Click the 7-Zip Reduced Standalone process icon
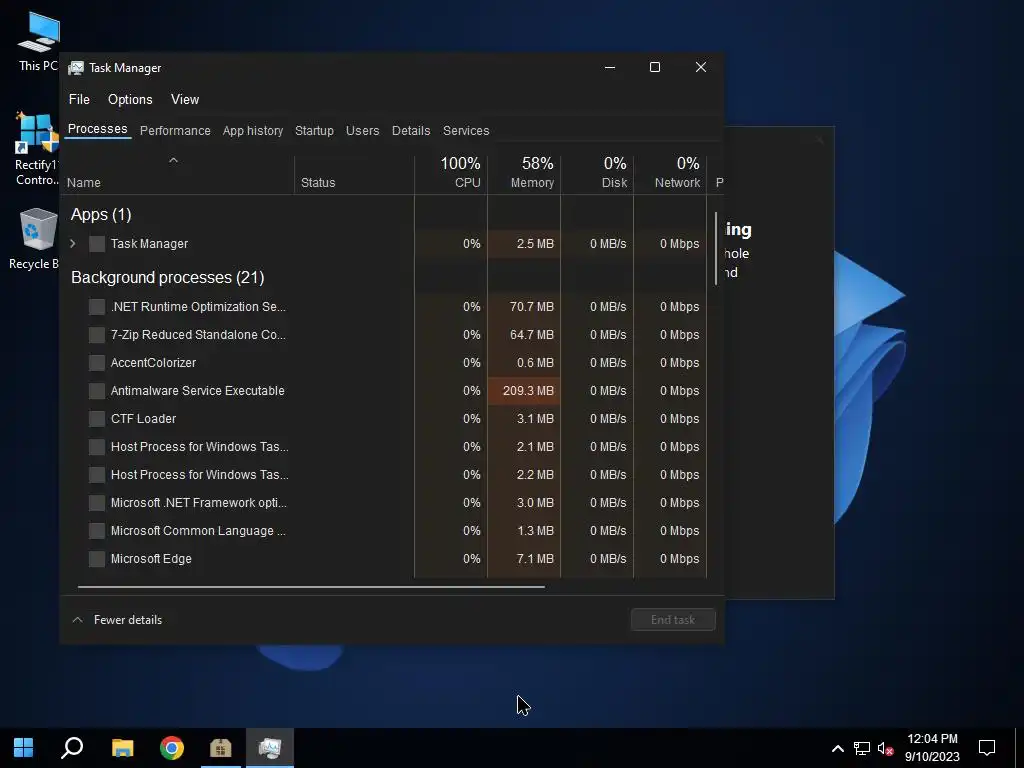 click(x=97, y=335)
